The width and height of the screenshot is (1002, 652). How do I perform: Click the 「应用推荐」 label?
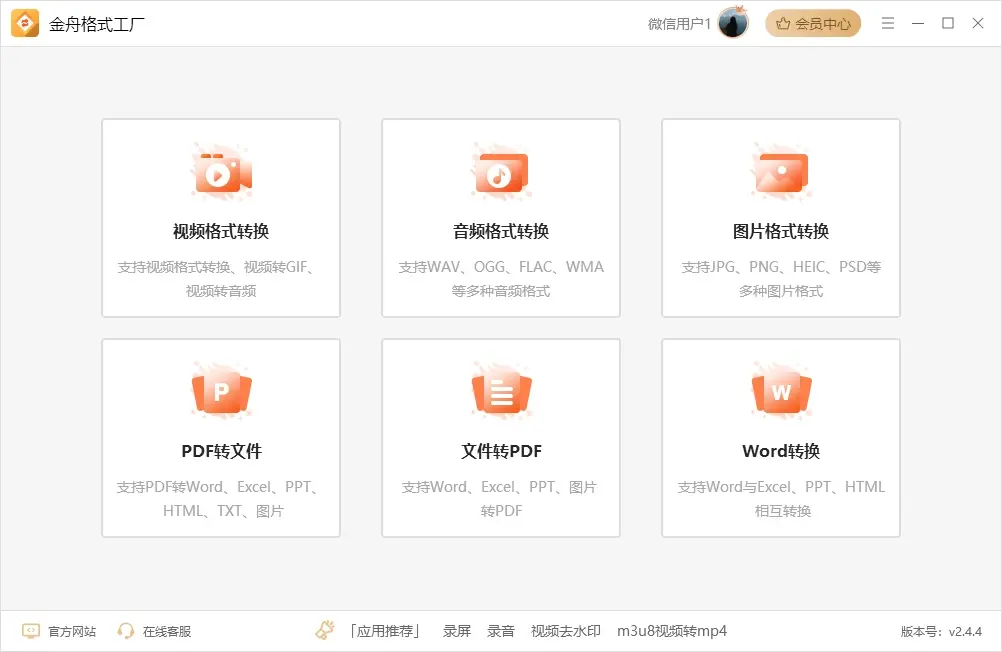[x=385, y=631]
